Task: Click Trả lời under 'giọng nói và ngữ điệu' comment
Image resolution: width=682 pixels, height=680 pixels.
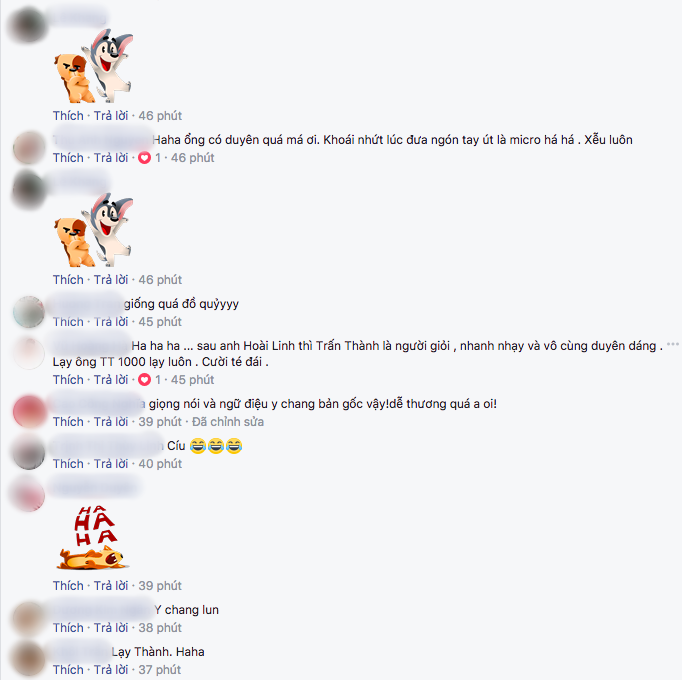Action: tap(111, 422)
